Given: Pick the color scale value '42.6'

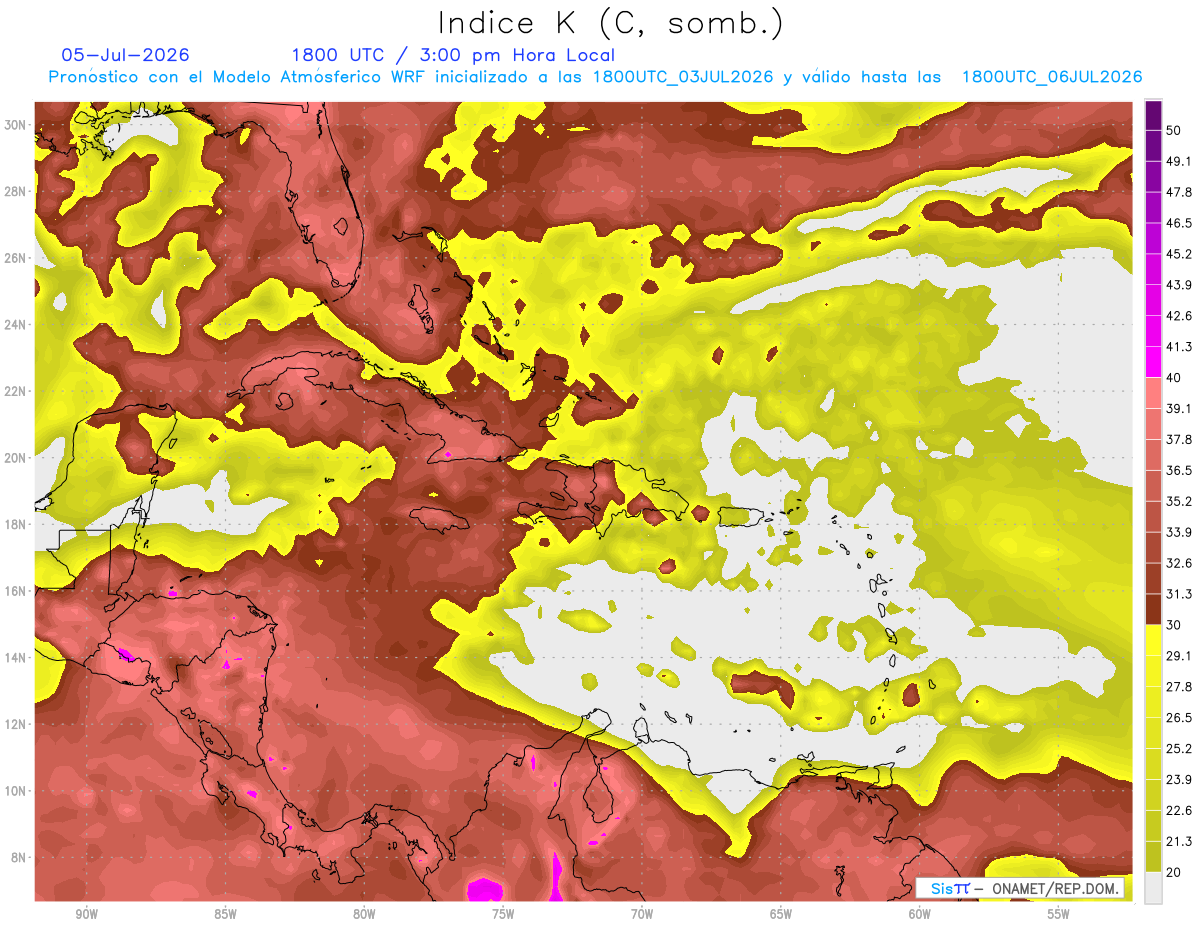Looking at the screenshot, I should (1179, 316).
